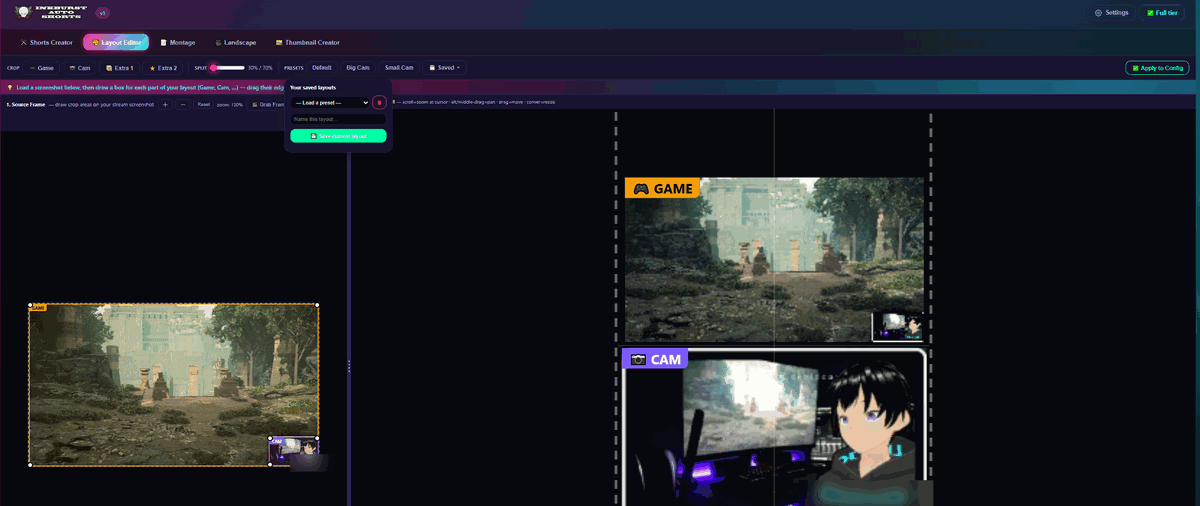The image size is (1200, 506).
Task: Select the Cam crop tool
Action: pos(80,68)
